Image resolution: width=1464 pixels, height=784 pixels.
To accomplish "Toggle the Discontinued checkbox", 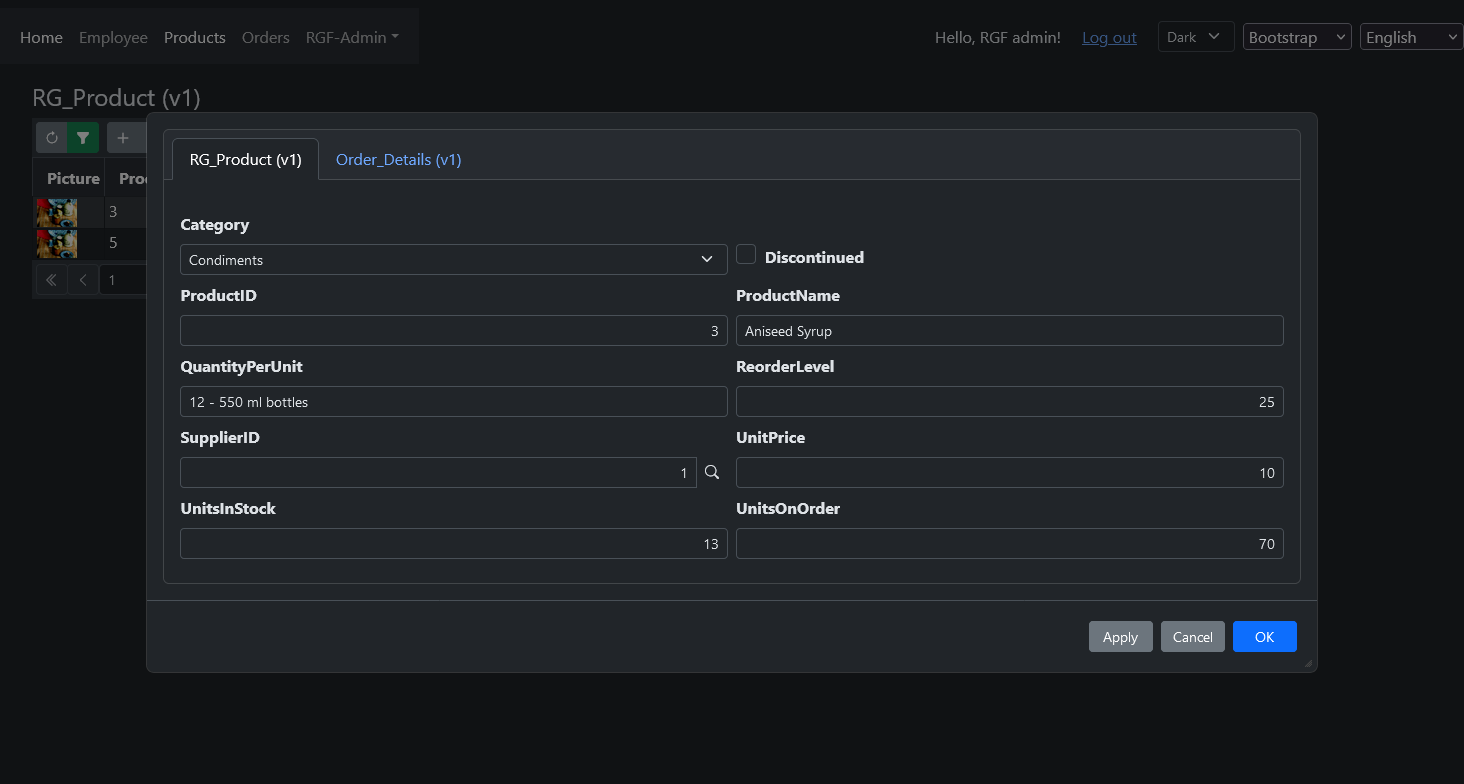I will [746, 255].
